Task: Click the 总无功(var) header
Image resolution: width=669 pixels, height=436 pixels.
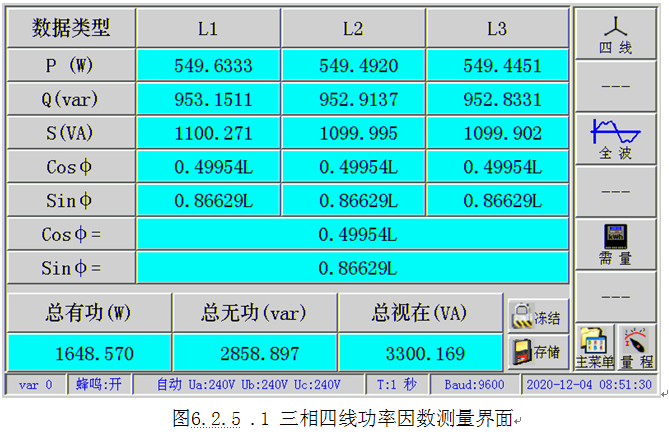Action: tap(255, 313)
